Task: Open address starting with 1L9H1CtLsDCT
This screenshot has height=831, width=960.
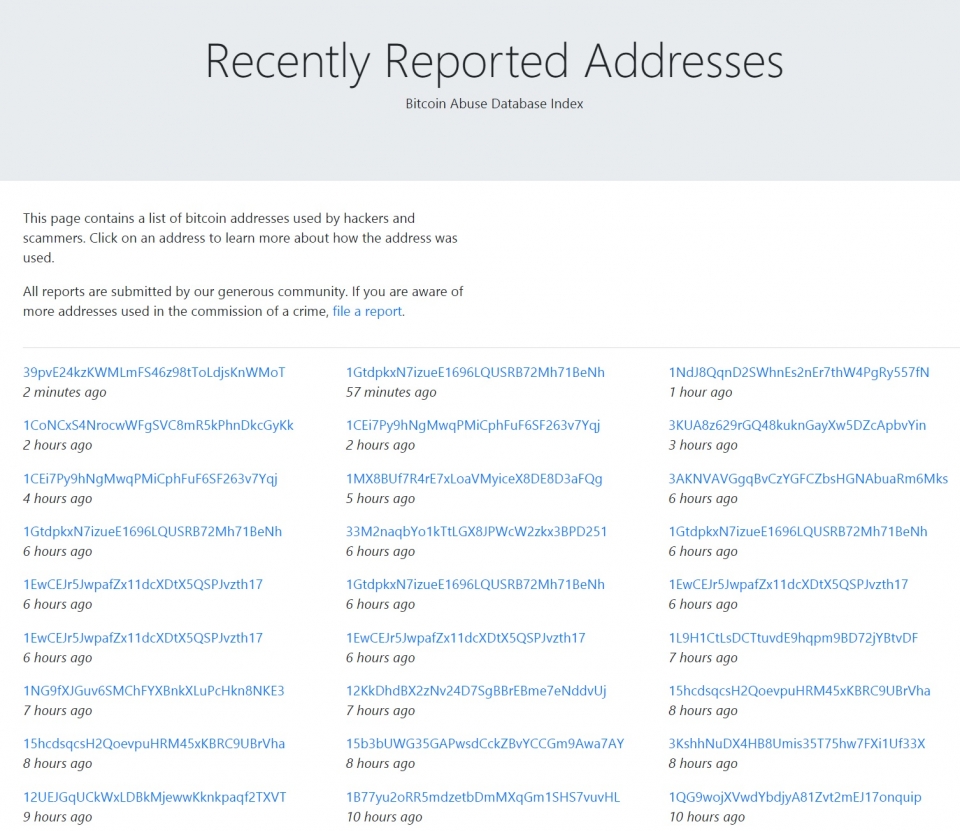Action: pyautogui.click(x=793, y=637)
